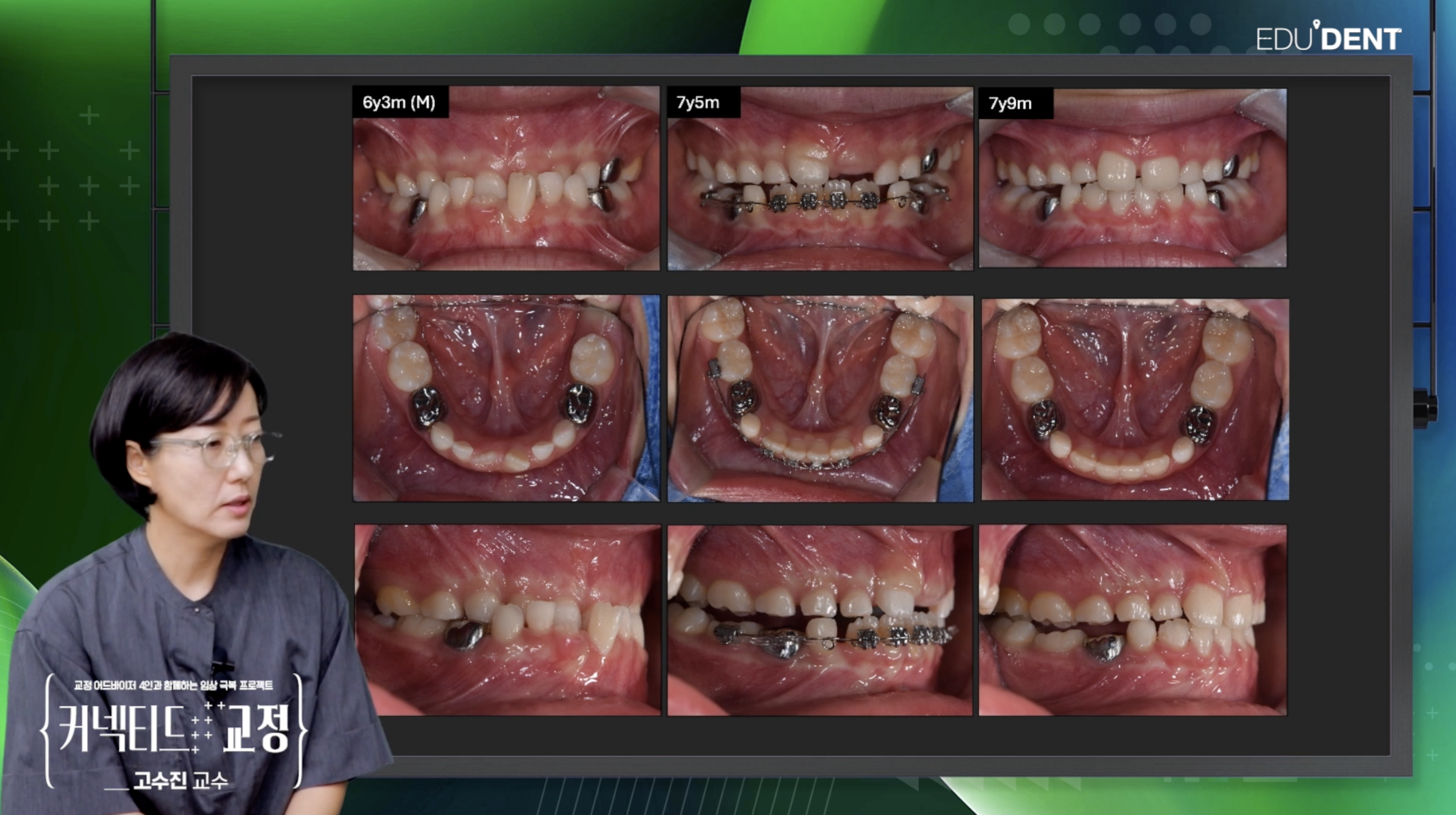1456x815 pixels.
Task: Click the 고수진 교수 name caption
Action: click(x=180, y=781)
